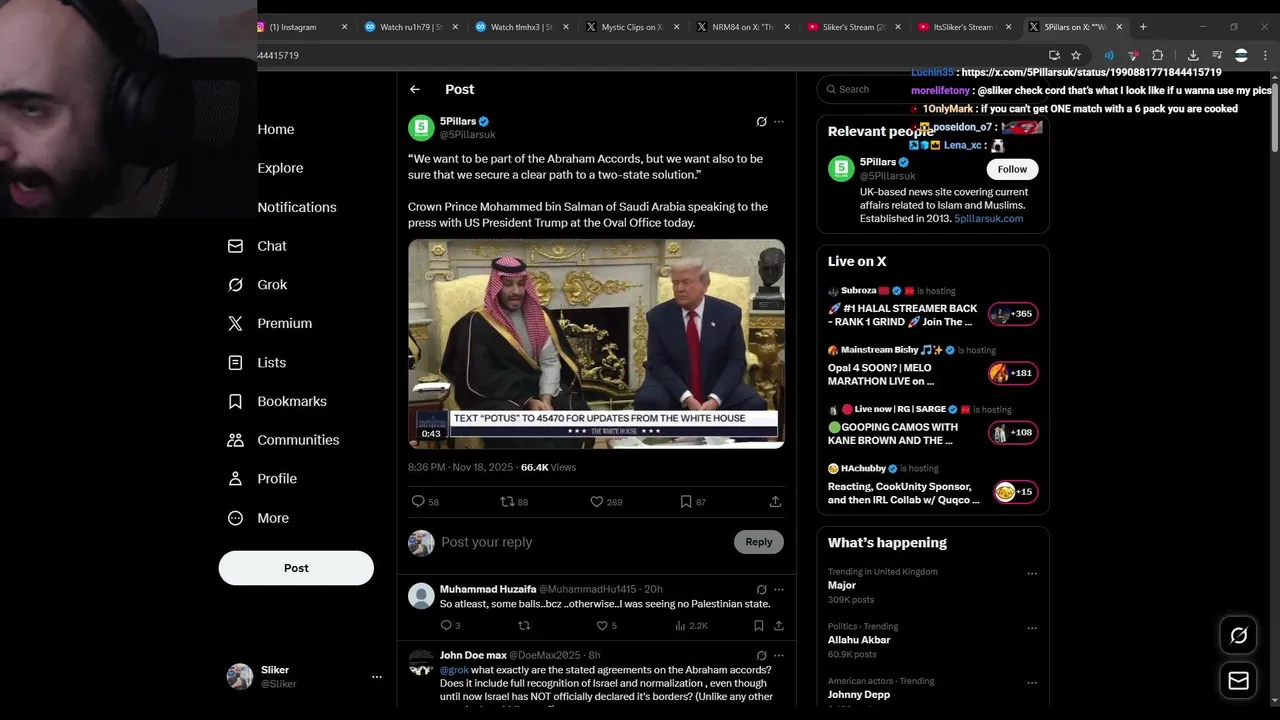This screenshot has height=720, width=1280.
Task: Open more options on Muhammad Huzaifa's reply
Action: click(779, 589)
